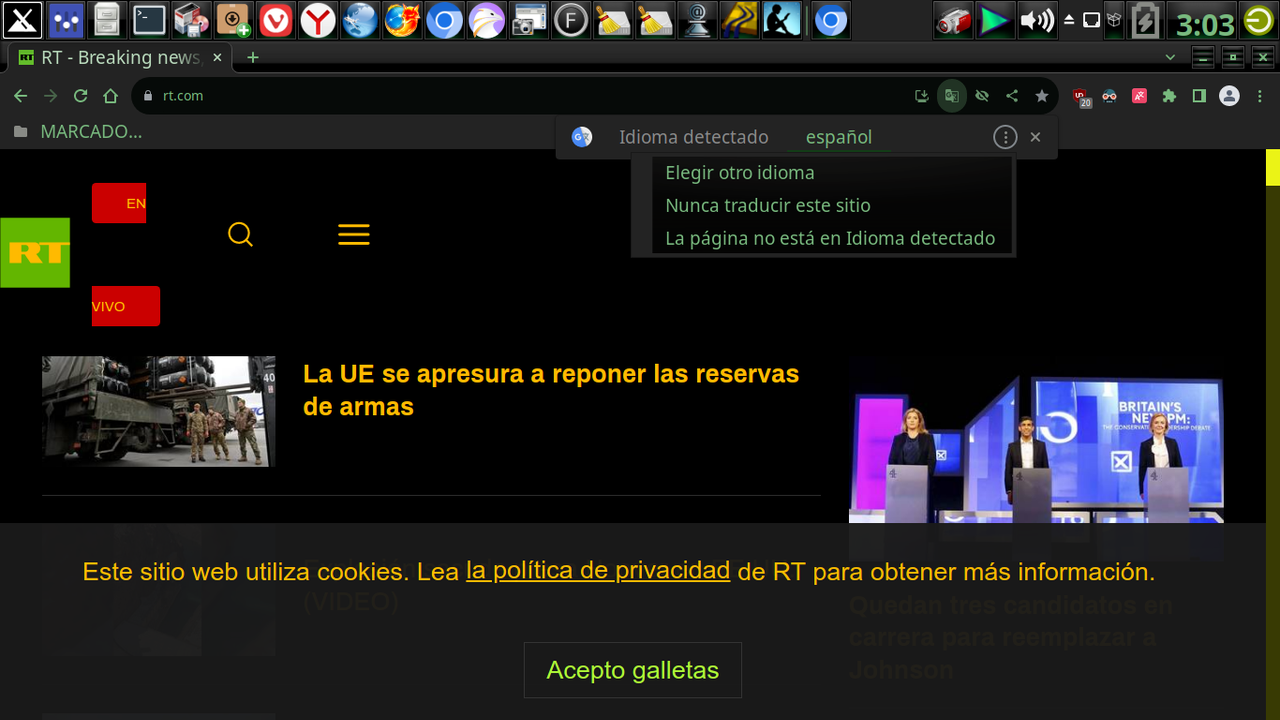Go to the browser home page
The height and width of the screenshot is (720, 1280).
pyautogui.click(x=110, y=96)
